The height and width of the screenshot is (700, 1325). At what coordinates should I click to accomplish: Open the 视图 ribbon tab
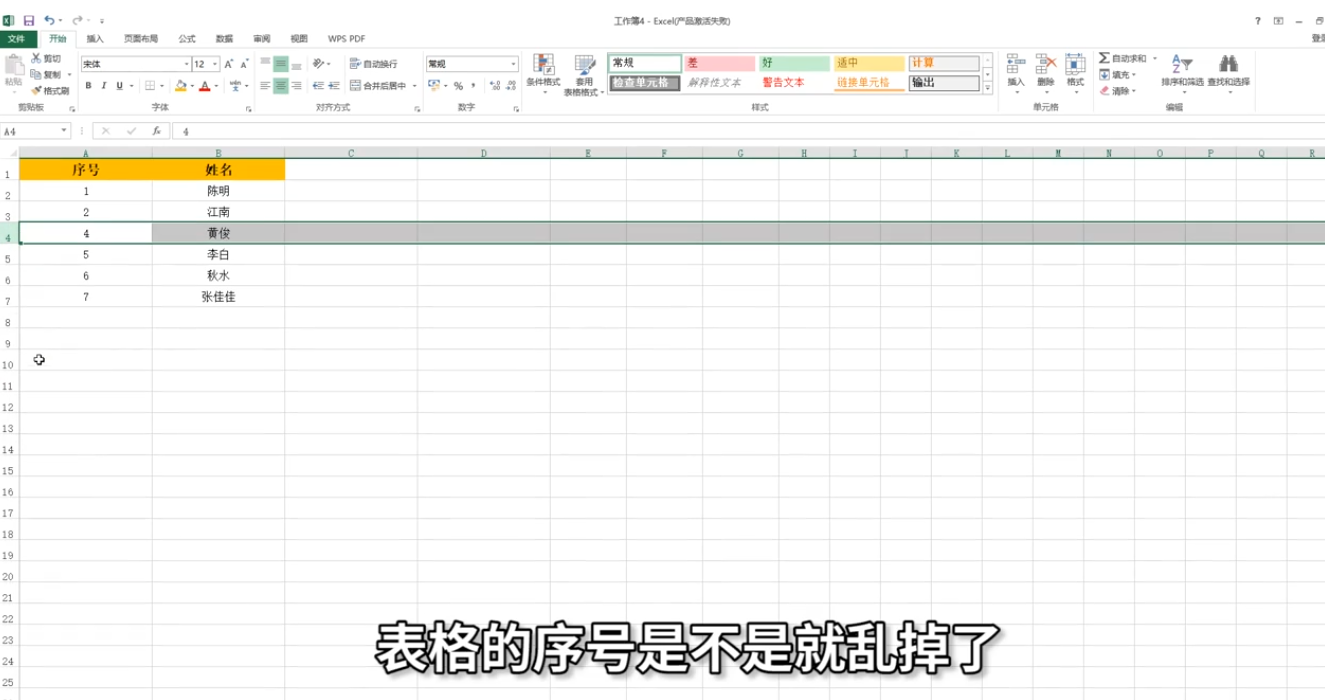[298, 38]
